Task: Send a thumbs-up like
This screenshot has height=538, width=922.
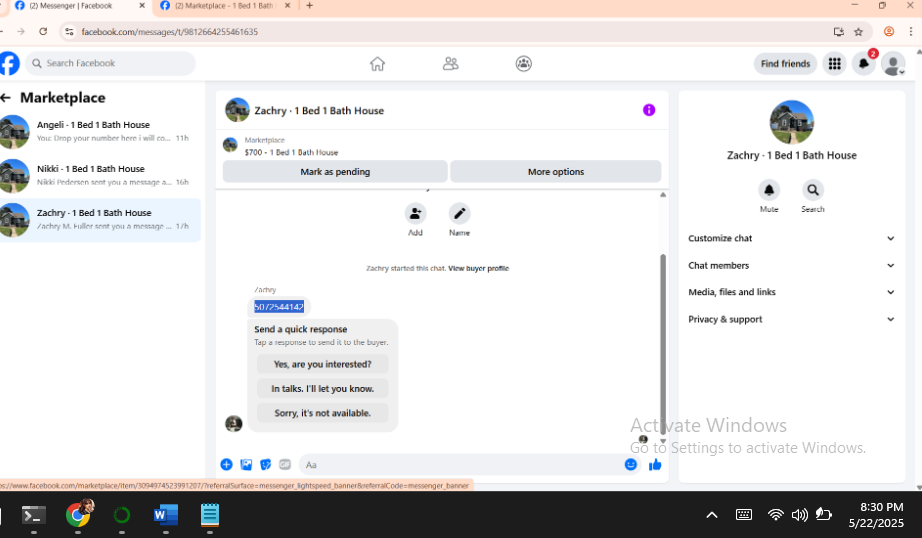Action: (654, 465)
